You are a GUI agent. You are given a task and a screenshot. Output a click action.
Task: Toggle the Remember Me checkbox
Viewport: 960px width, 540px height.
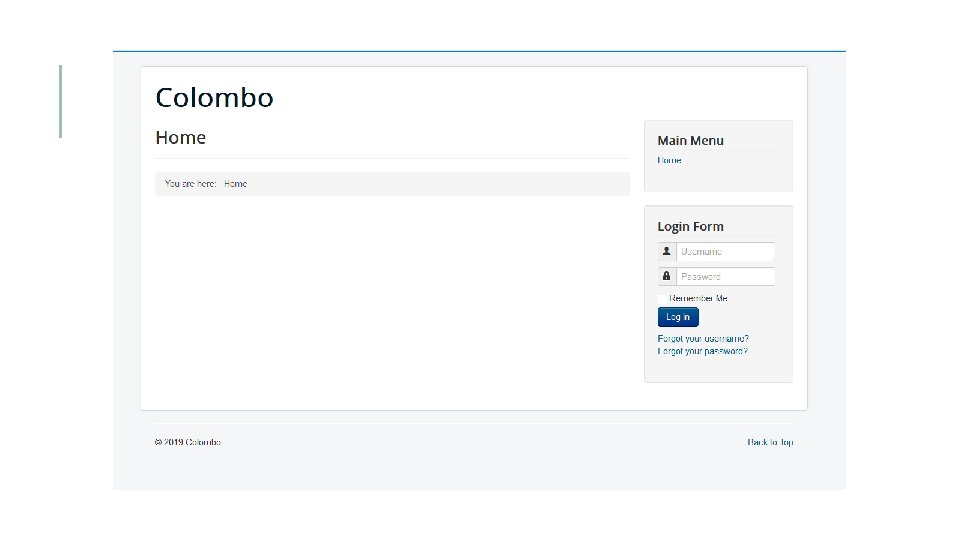(662, 299)
